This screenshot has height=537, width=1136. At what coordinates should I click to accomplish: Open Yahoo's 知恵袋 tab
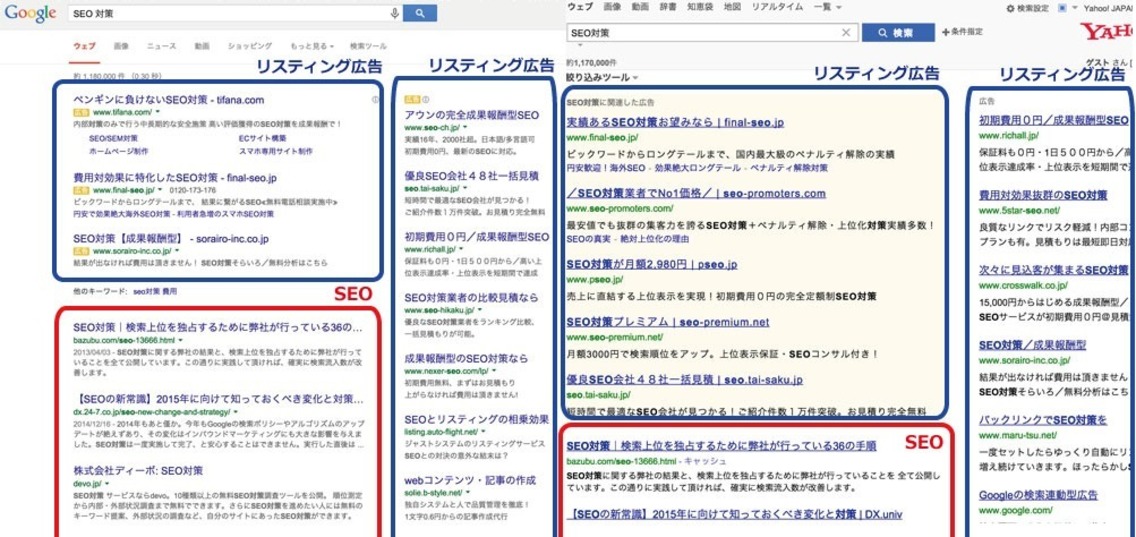click(x=700, y=7)
